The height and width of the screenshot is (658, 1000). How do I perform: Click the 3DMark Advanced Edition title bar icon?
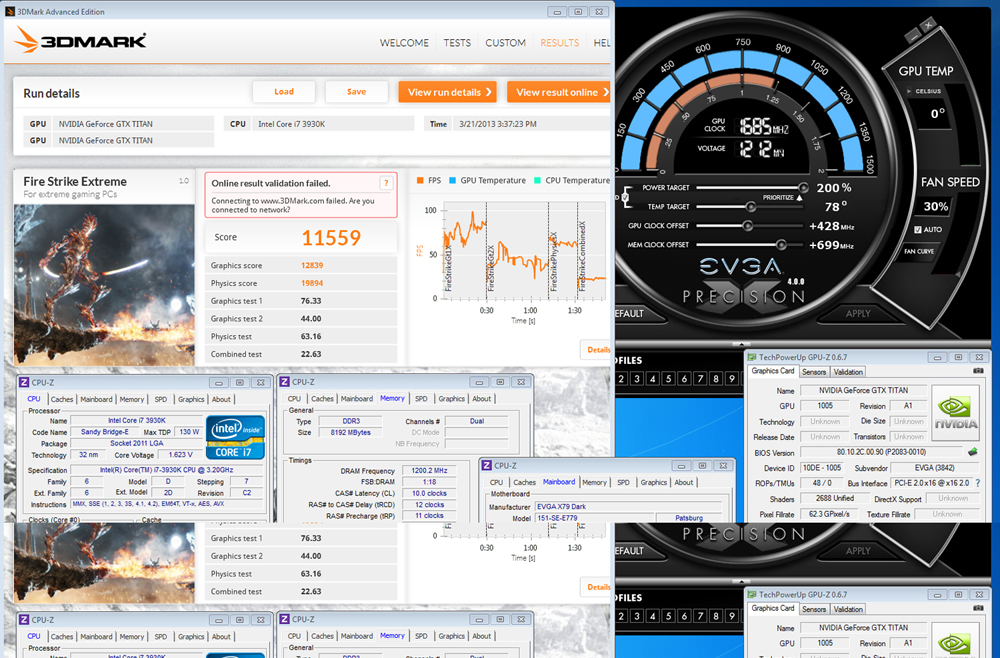[x=10, y=11]
